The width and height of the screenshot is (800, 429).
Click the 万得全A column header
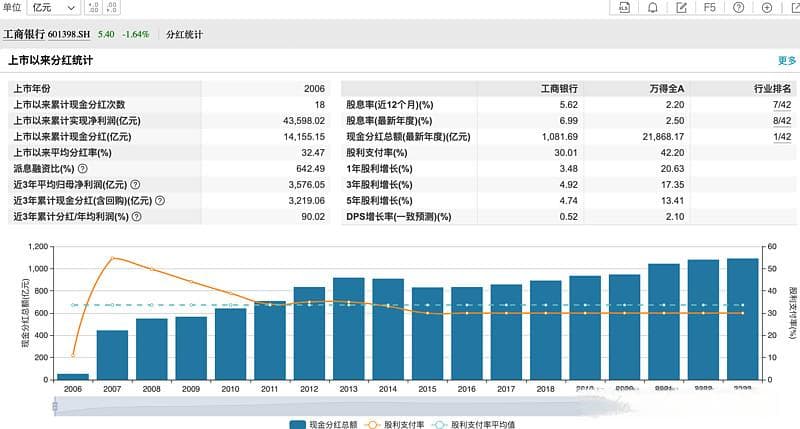click(x=667, y=89)
